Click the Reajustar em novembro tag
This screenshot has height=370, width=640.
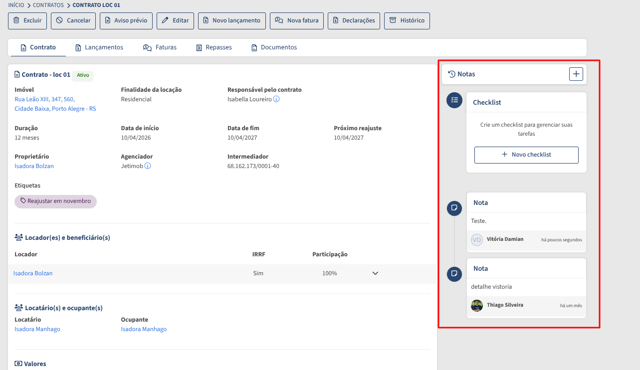point(56,201)
